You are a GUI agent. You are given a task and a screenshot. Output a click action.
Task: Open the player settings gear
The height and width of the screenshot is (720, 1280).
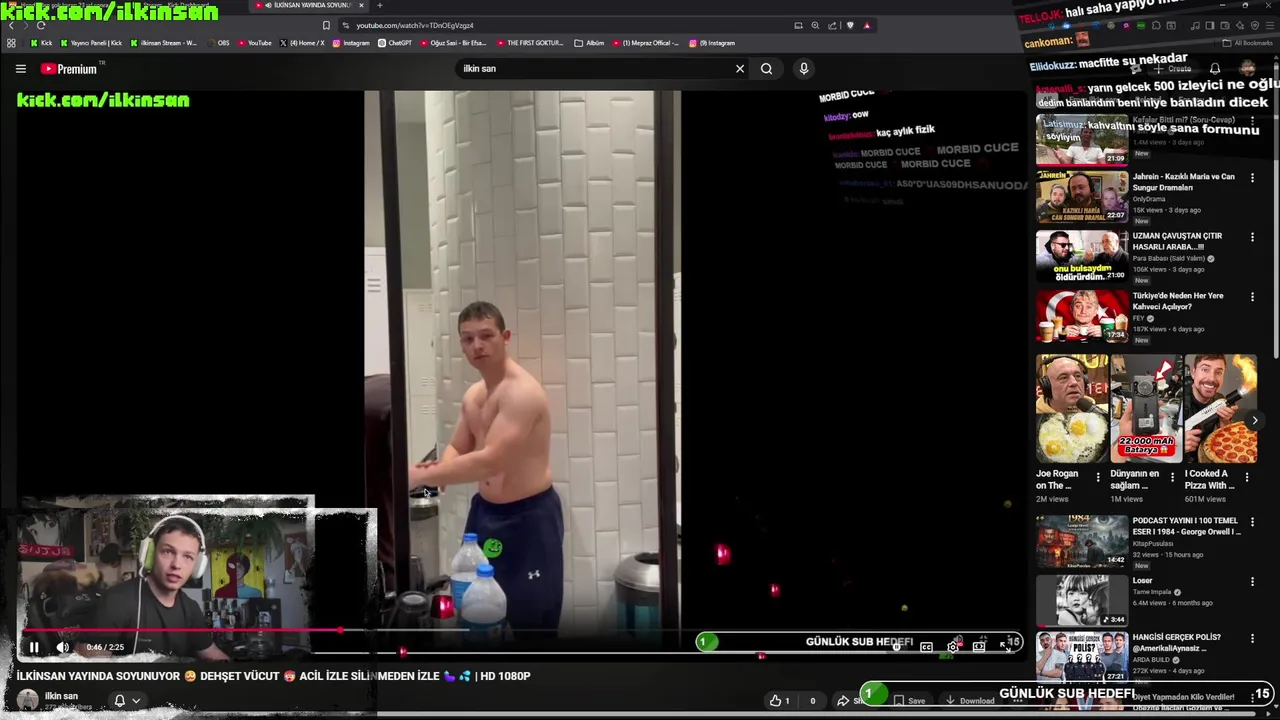click(953, 646)
